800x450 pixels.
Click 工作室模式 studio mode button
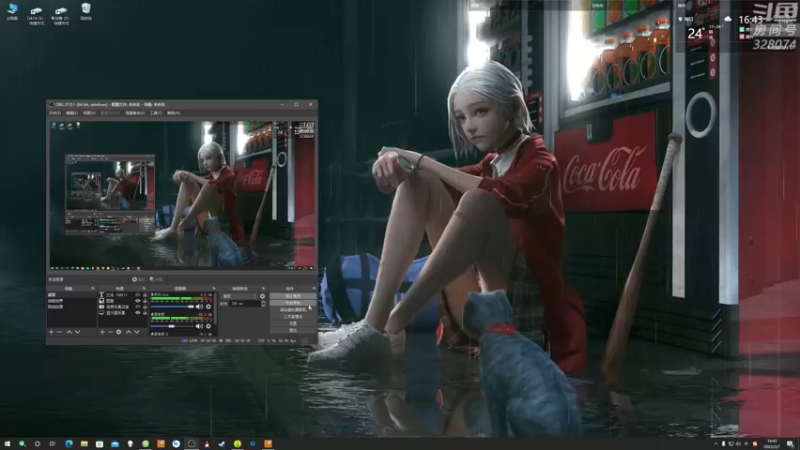tap(293, 317)
